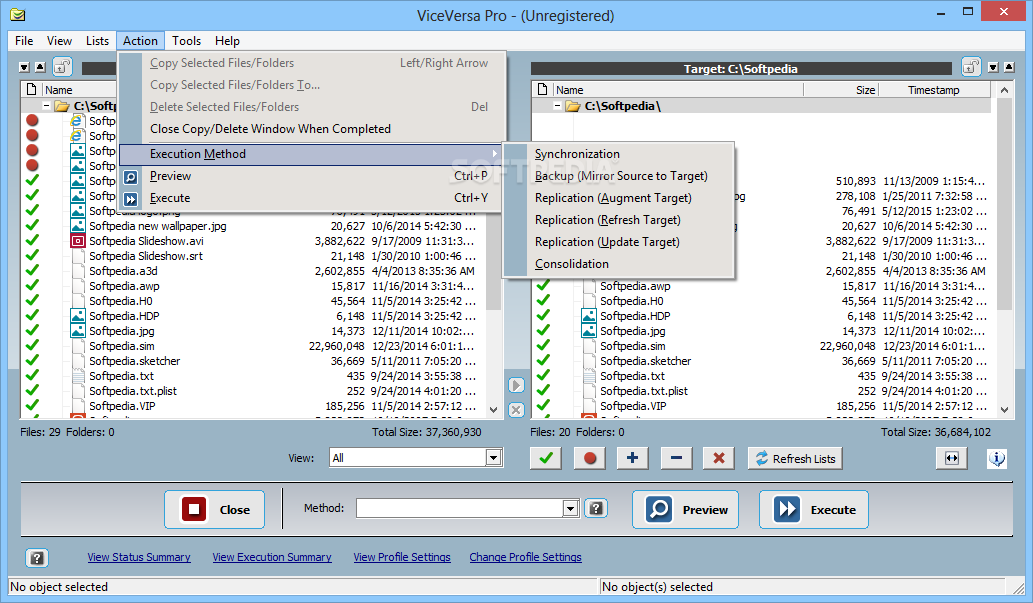Toggle the green check for target Softpedia.txt

pos(543,376)
